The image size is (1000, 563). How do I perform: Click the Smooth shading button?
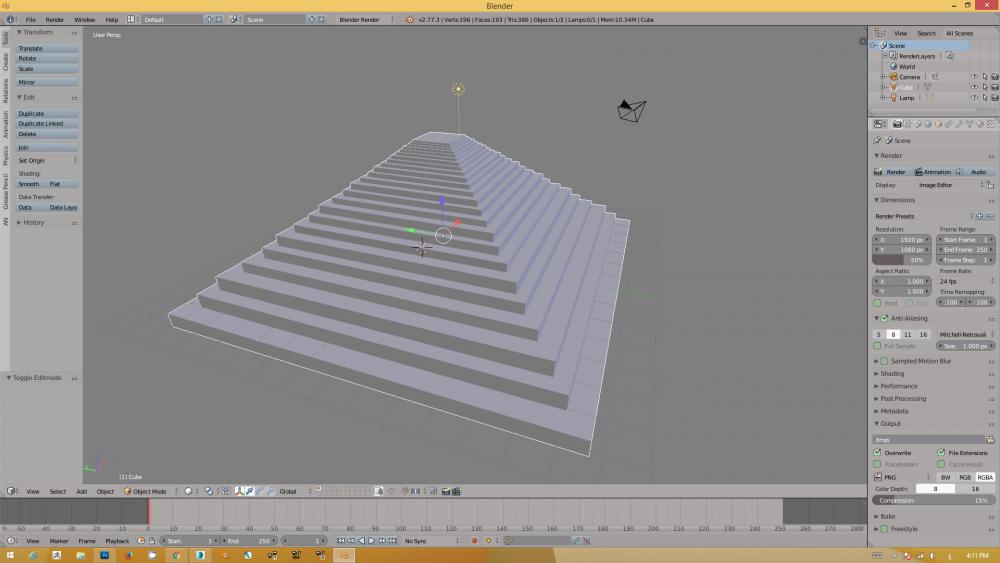30,184
